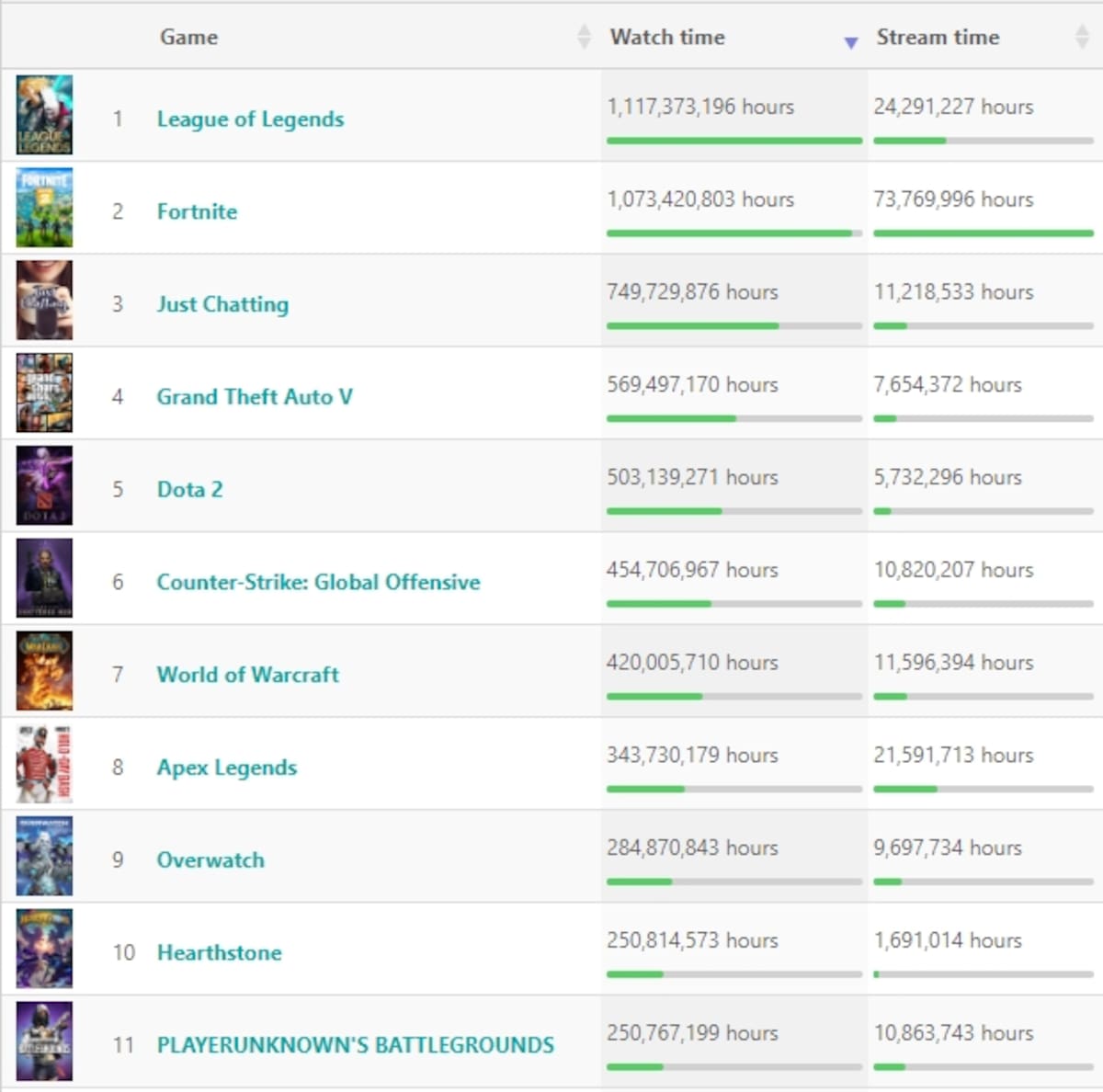Open the Dota 2 link
The width and height of the screenshot is (1103, 1092).
189,489
